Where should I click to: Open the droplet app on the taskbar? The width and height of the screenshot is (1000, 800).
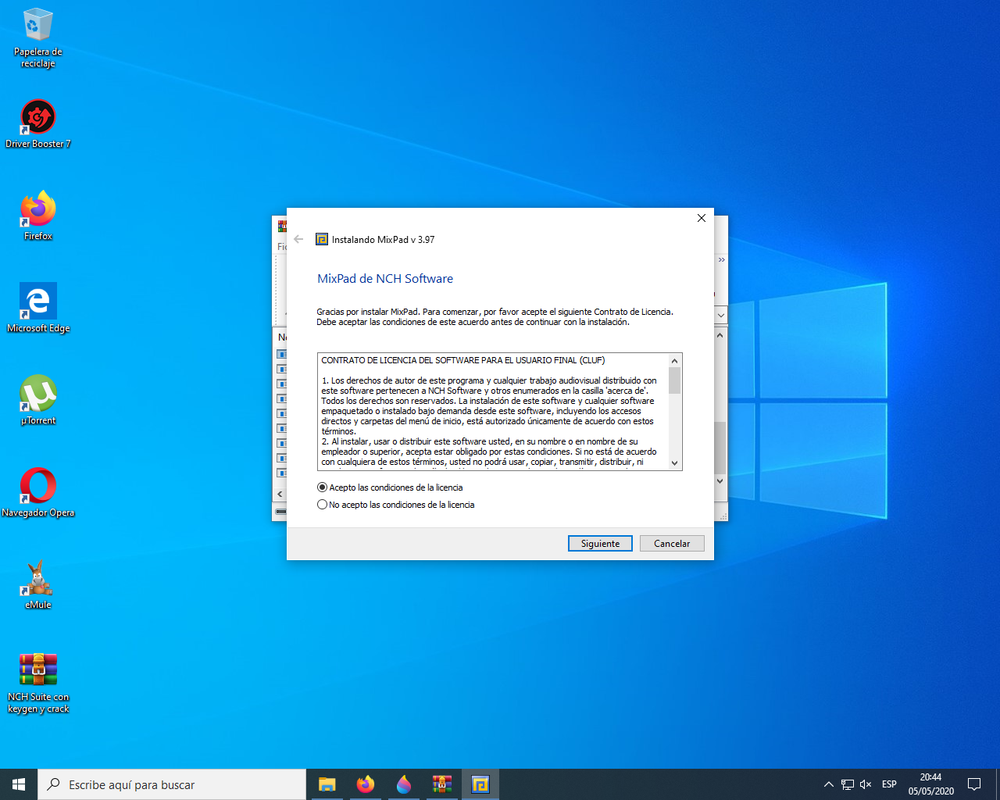[x=404, y=785]
